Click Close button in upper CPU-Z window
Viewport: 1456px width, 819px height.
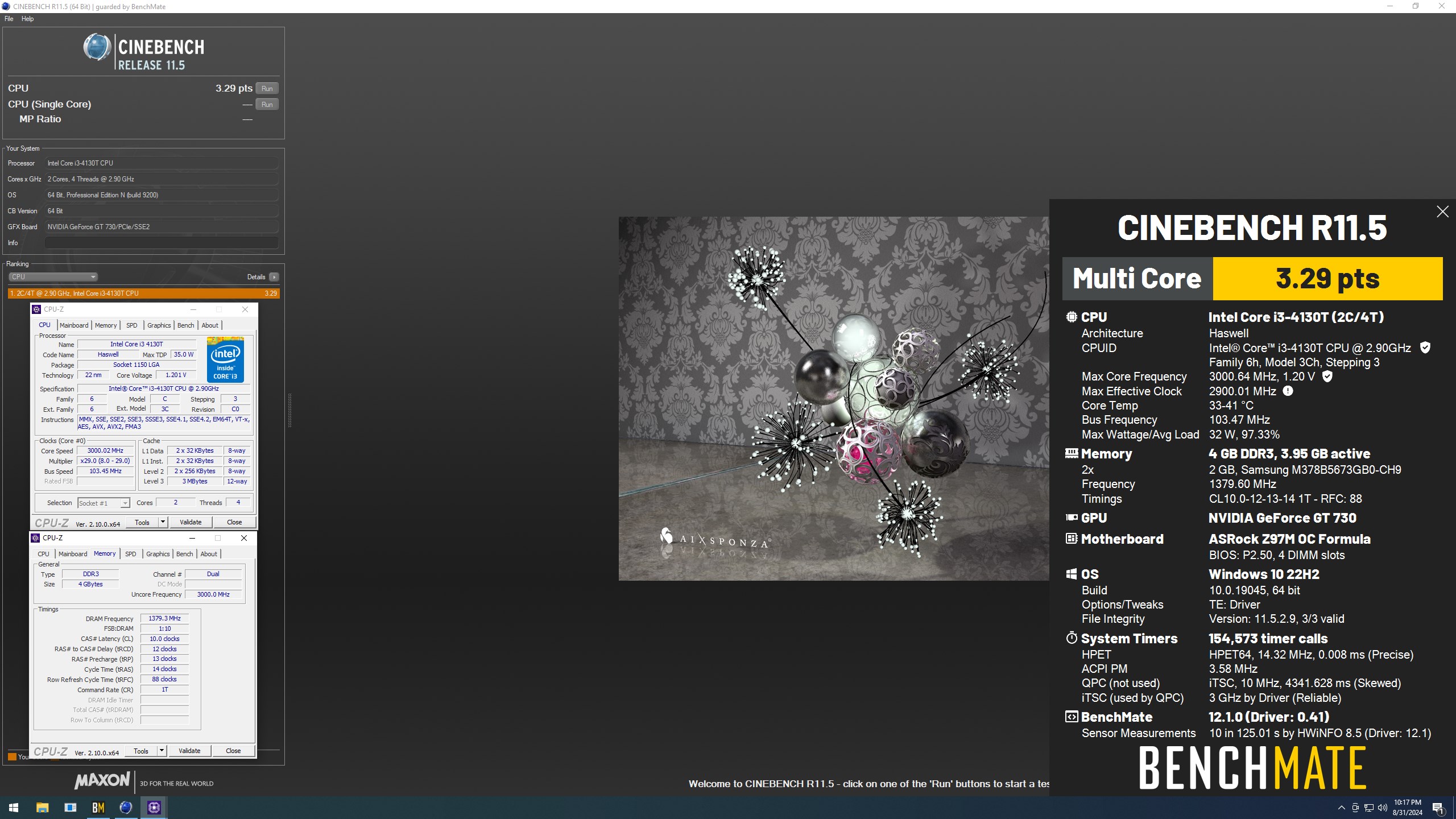234,522
